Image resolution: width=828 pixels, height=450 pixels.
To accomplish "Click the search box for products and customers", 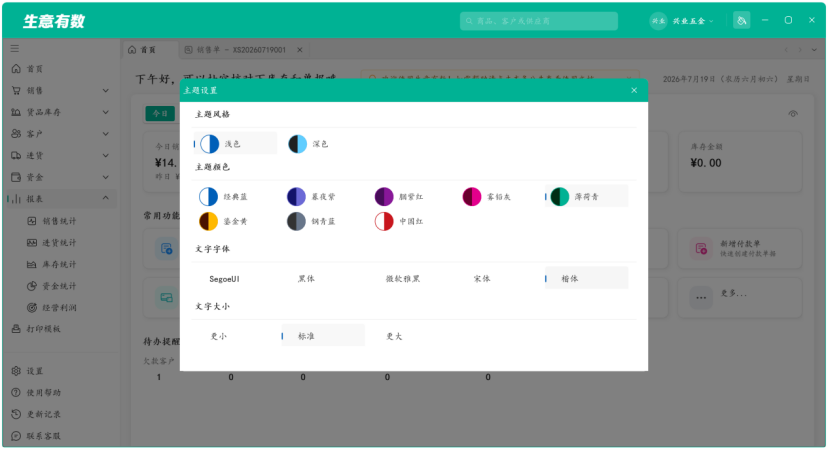I will tap(539, 21).
